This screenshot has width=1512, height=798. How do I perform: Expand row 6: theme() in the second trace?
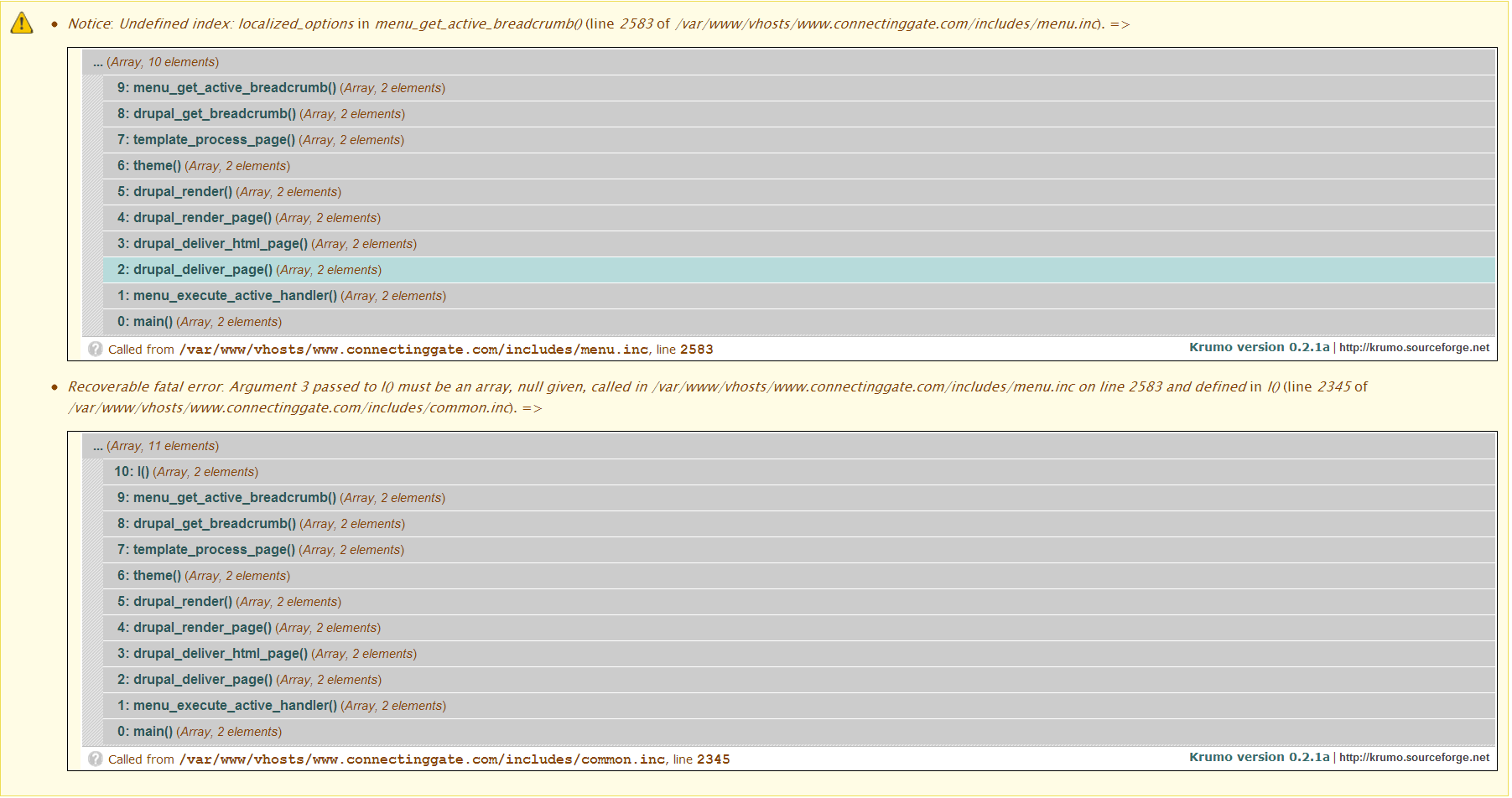pyautogui.click(x=799, y=576)
